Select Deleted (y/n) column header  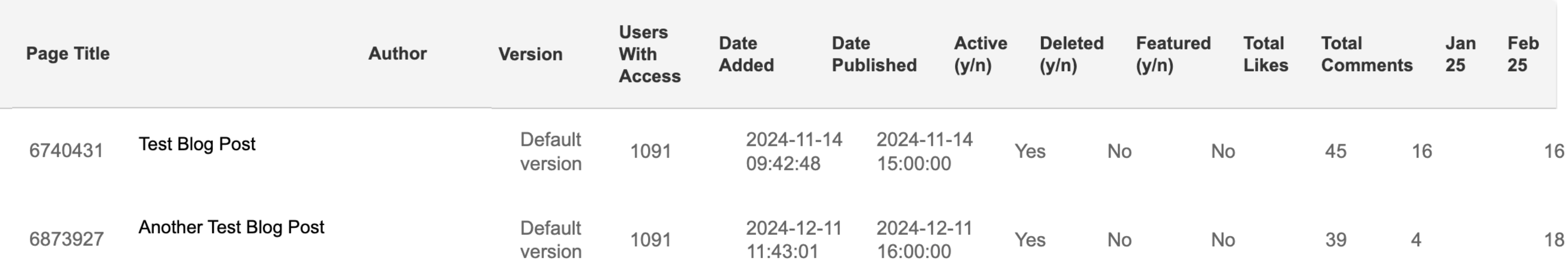tap(1071, 54)
